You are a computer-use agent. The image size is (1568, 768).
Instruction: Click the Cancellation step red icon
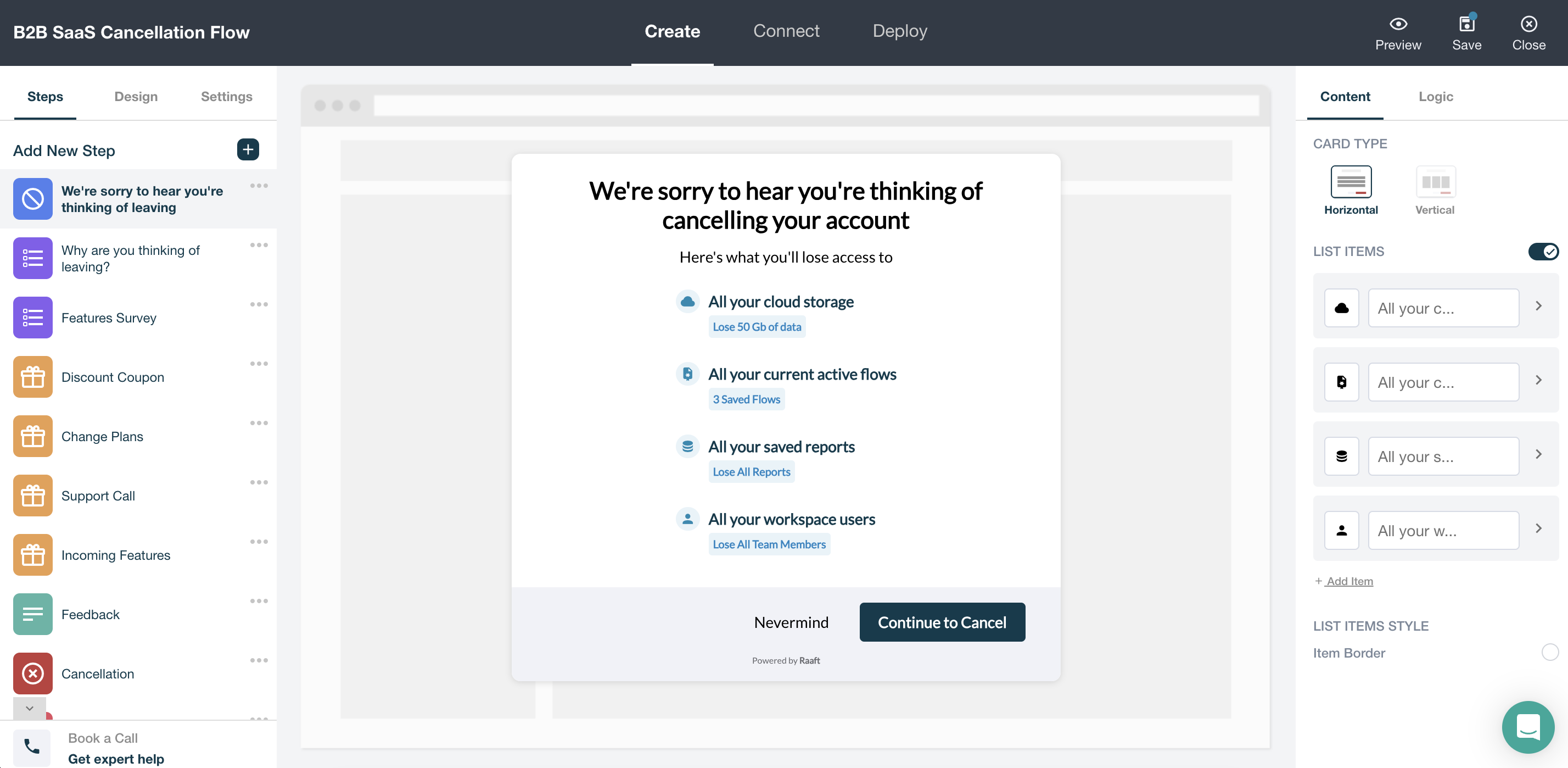point(33,674)
